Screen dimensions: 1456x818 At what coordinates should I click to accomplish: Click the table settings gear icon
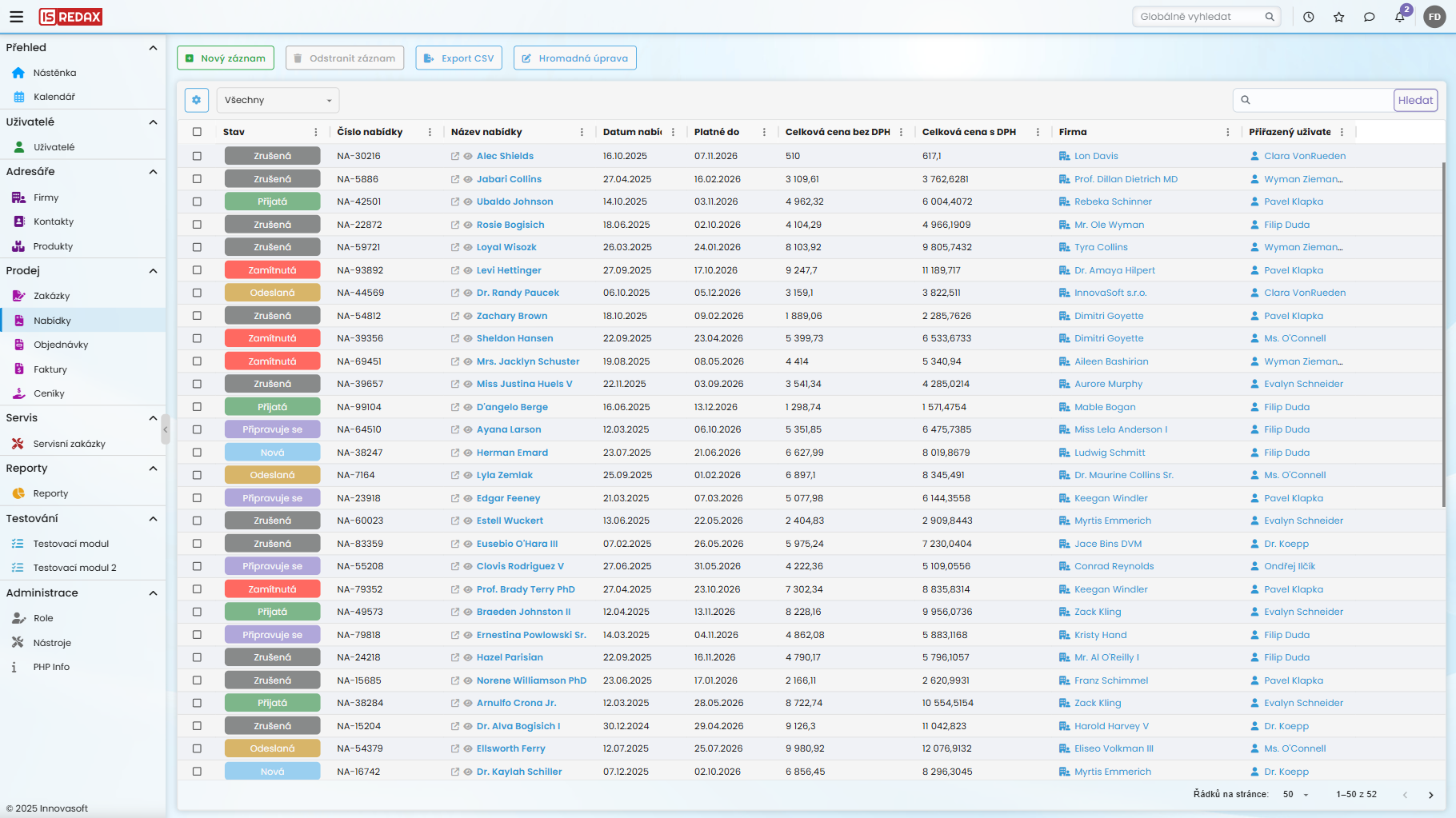(196, 100)
